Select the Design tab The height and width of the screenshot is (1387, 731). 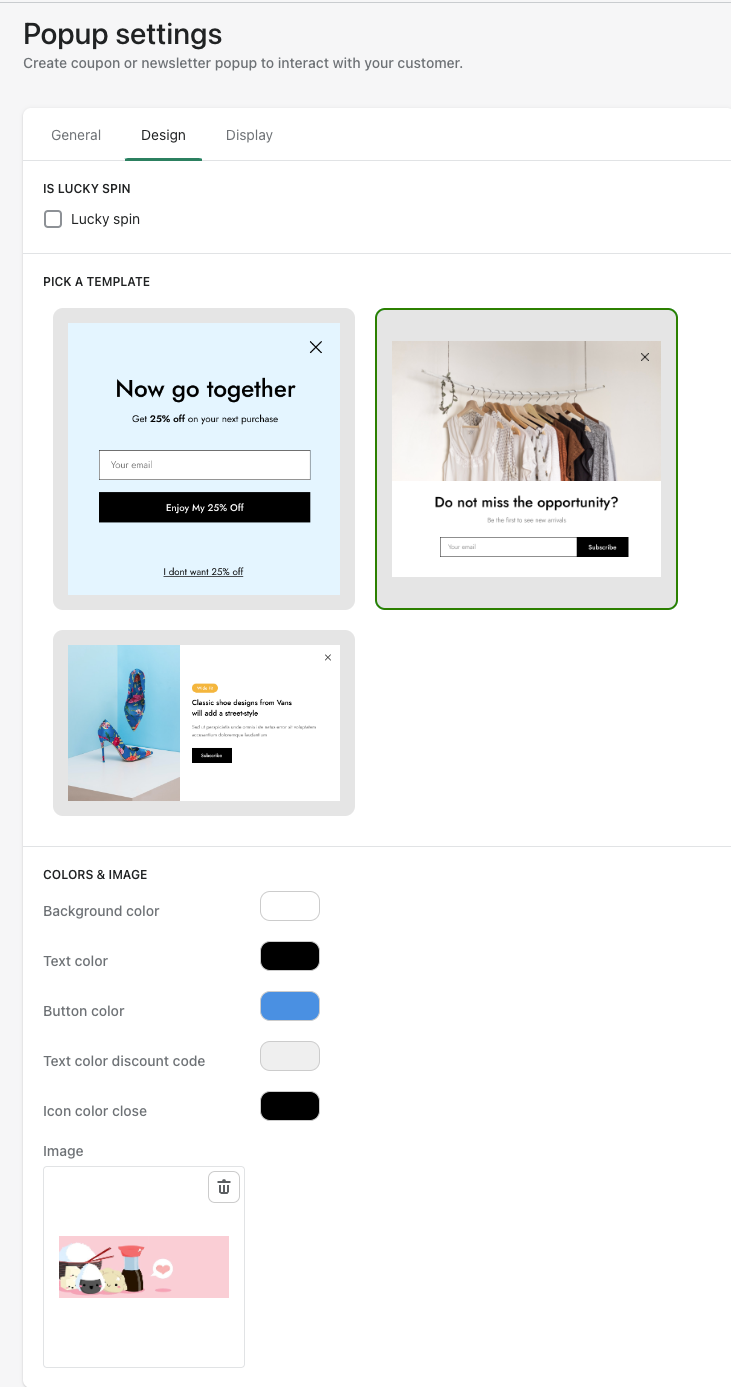(x=163, y=135)
